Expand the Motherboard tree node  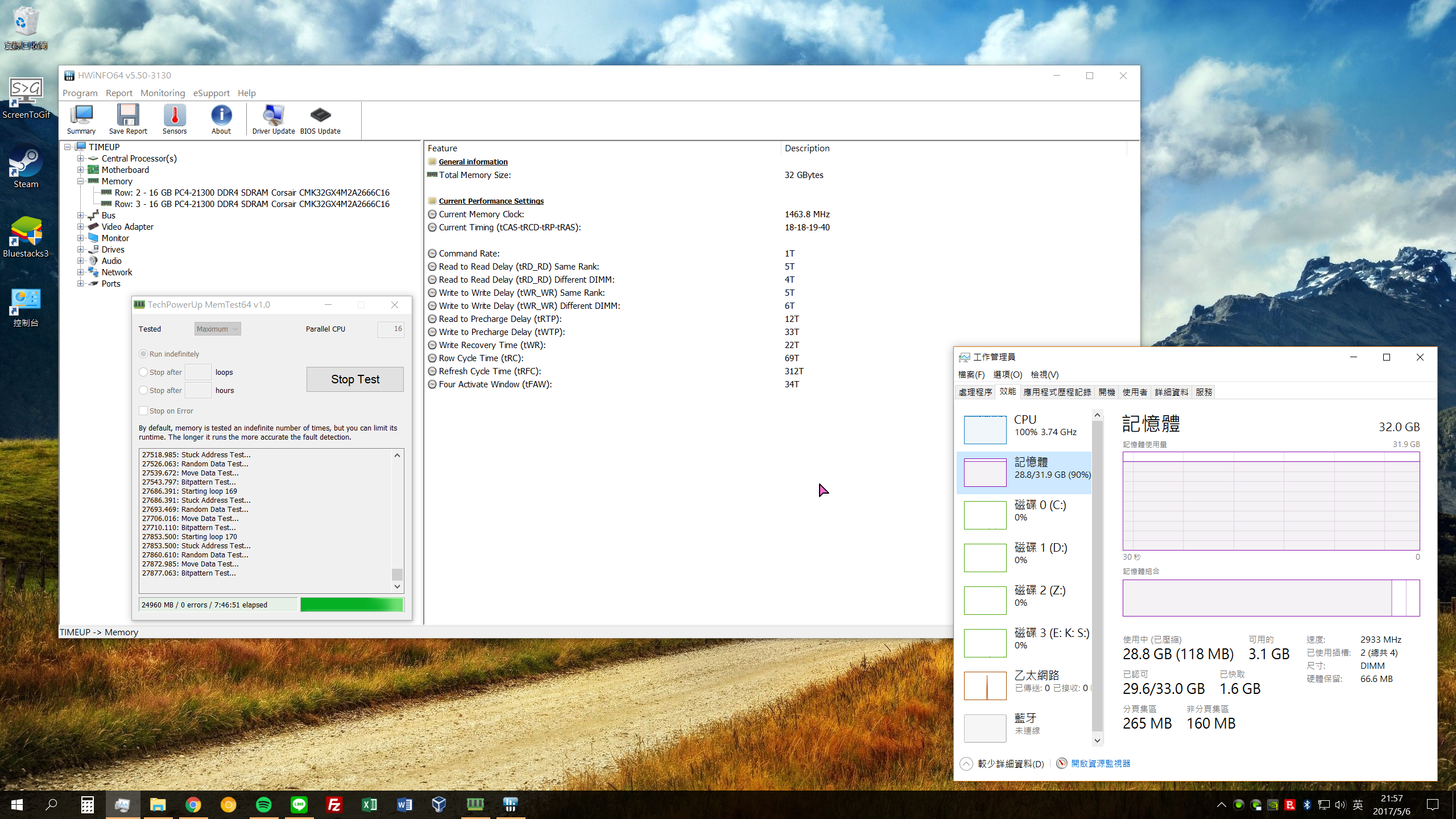[81, 169]
